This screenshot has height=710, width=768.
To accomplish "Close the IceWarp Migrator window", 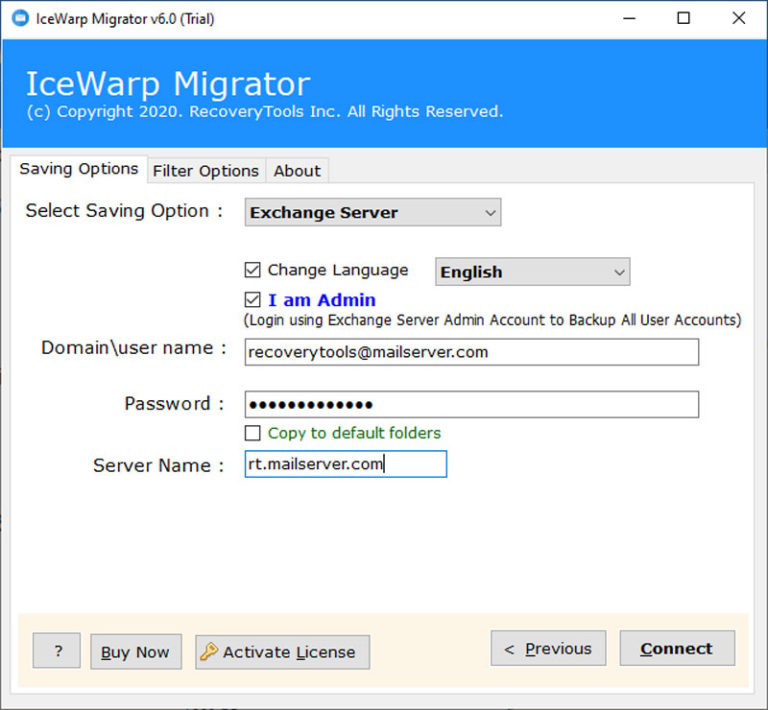I will (x=739, y=19).
